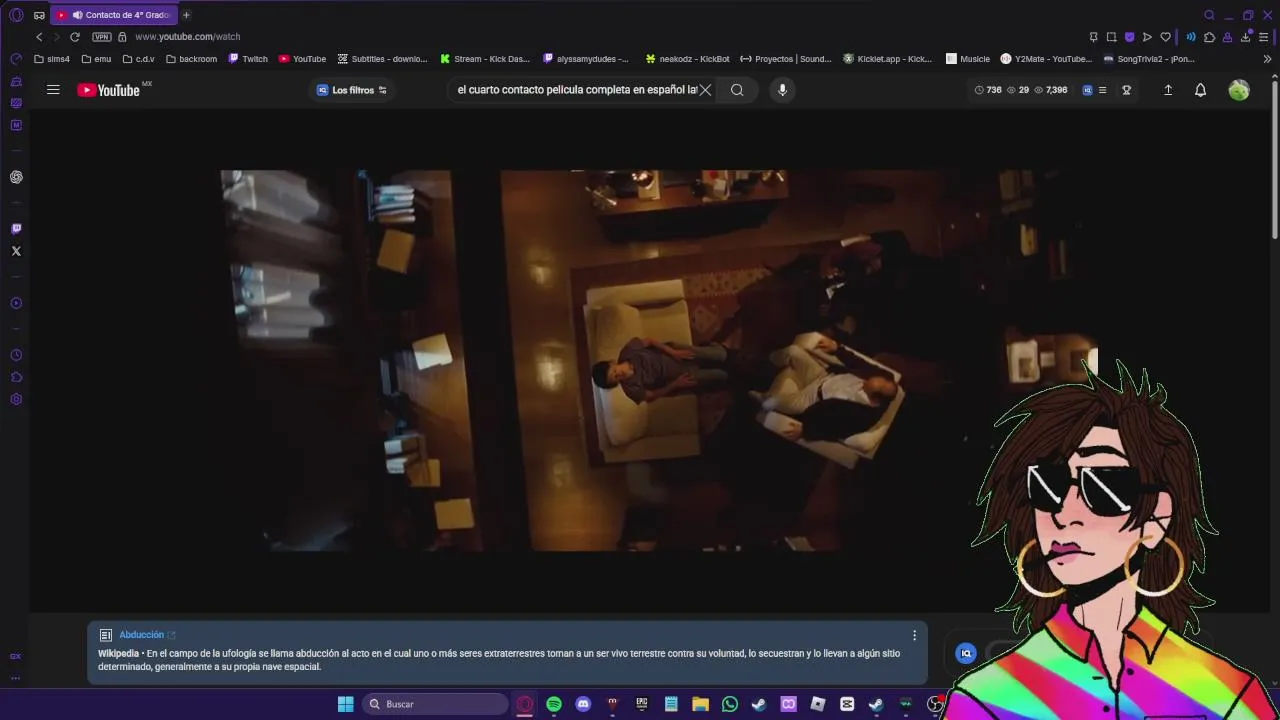Click the pin icon in address bar

coord(1093,37)
